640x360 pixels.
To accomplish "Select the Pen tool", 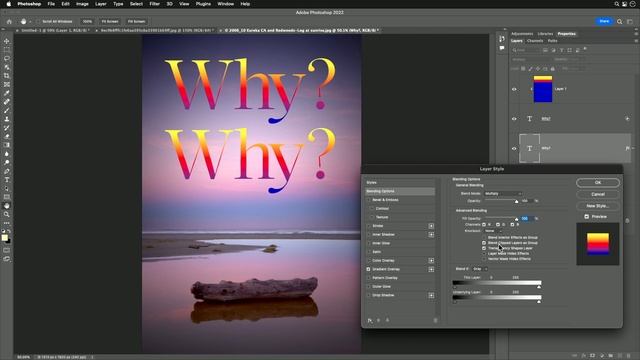I will pos(7,171).
